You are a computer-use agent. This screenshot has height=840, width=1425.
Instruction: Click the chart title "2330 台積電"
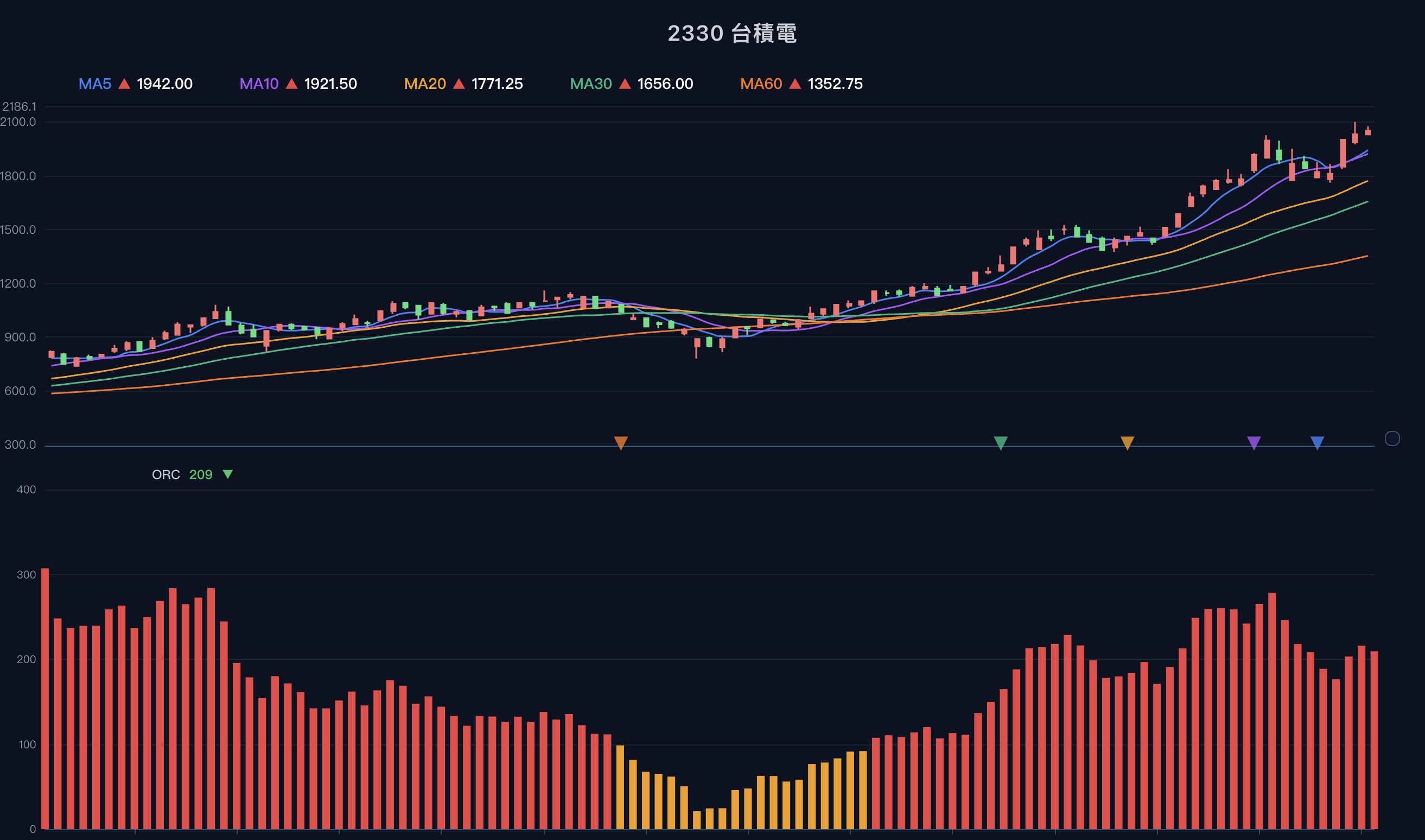pyautogui.click(x=733, y=34)
